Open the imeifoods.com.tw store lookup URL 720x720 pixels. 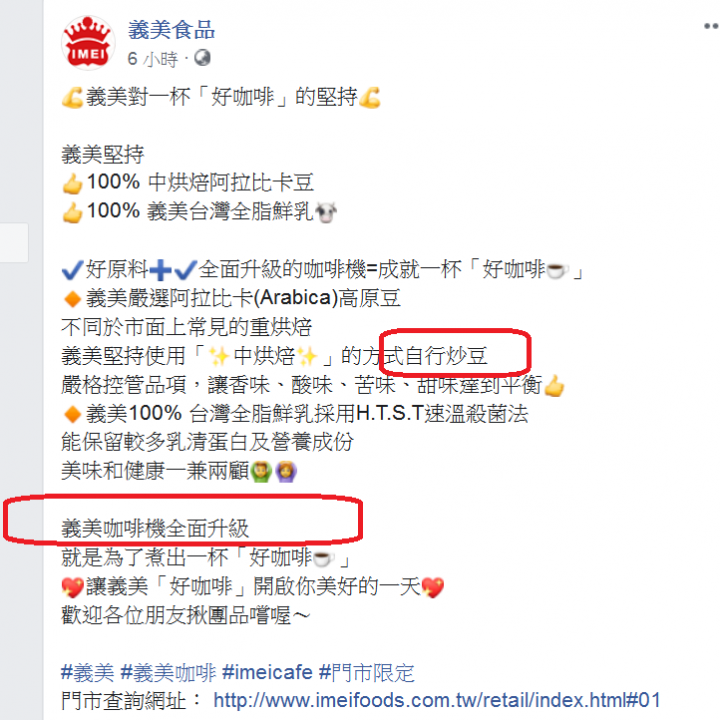pos(437,701)
